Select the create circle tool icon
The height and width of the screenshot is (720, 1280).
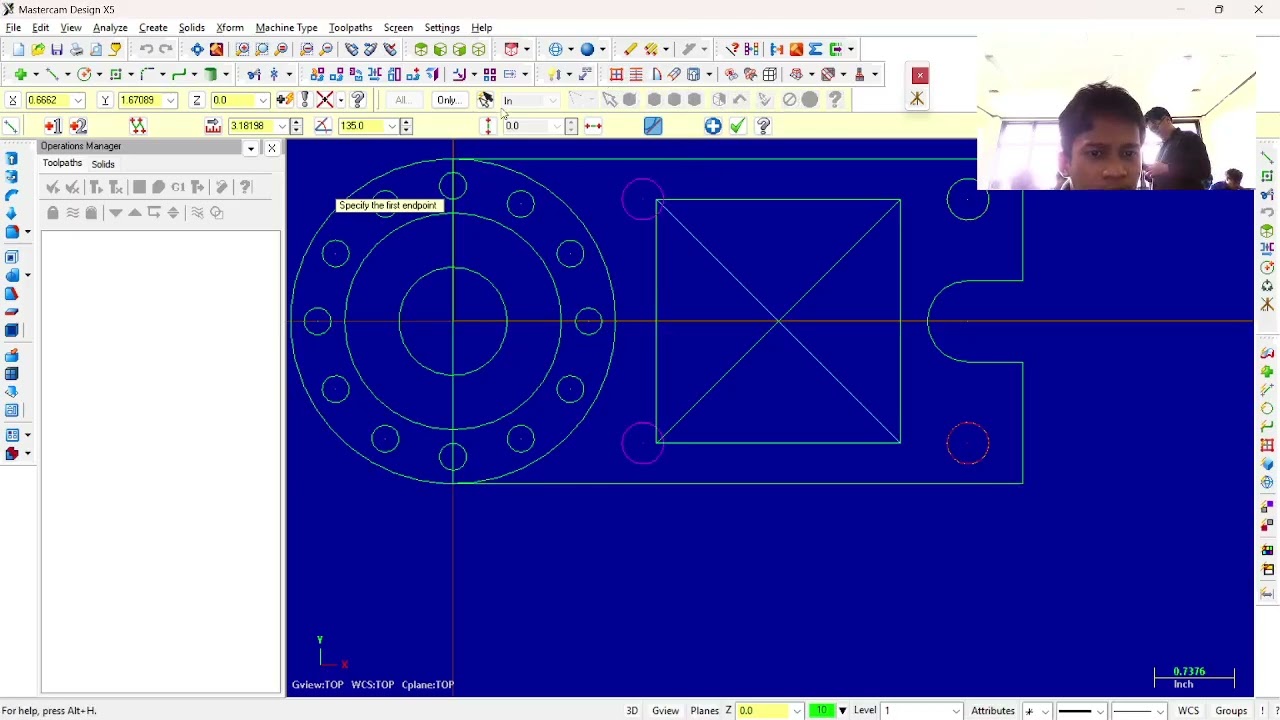point(84,74)
